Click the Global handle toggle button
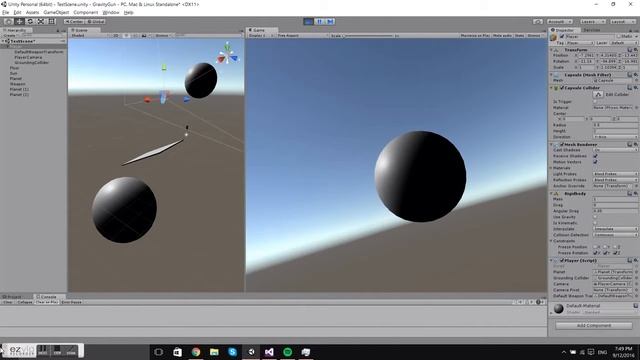This screenshot has width=640, height=360. [96, 22]
